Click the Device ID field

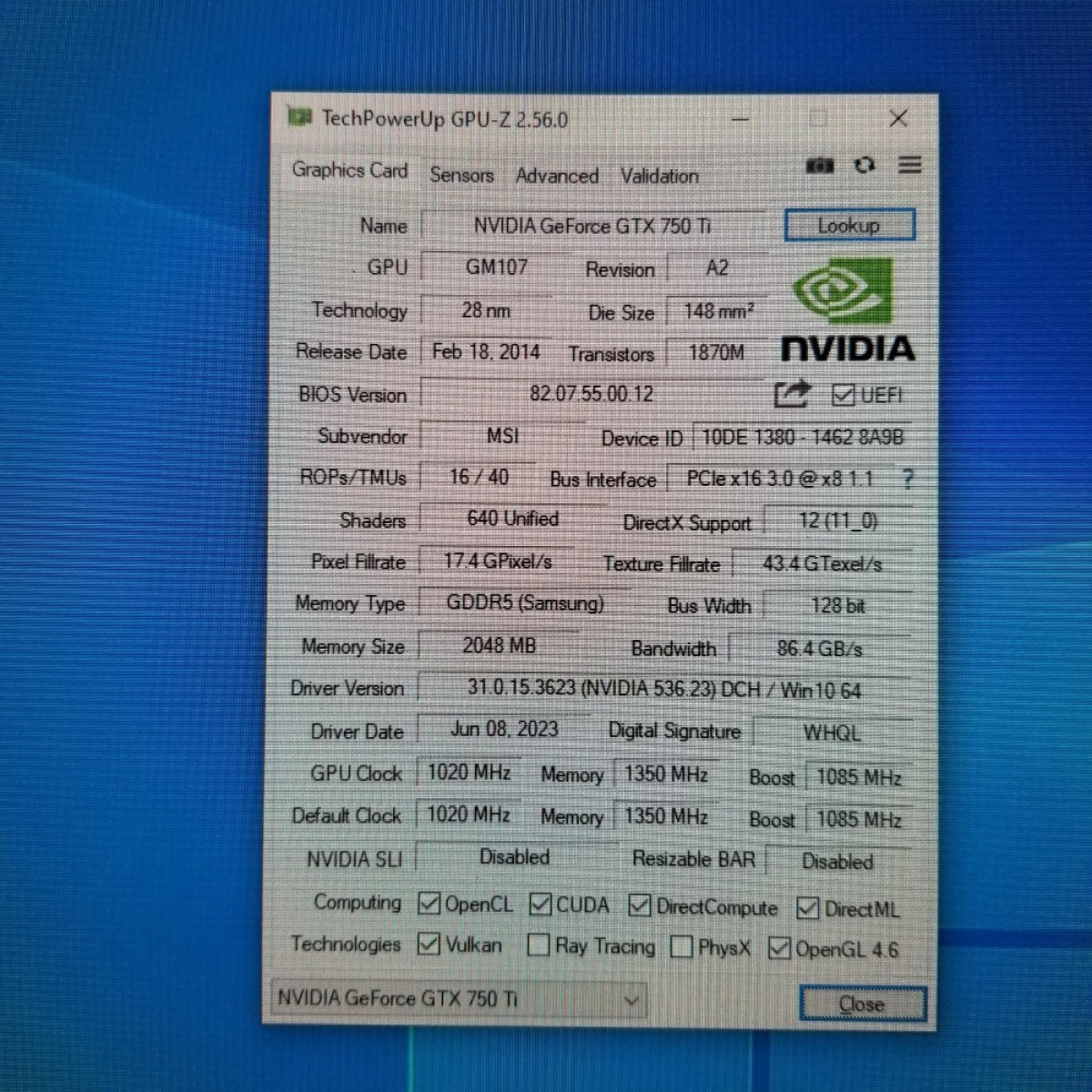(x=803, y=438)
